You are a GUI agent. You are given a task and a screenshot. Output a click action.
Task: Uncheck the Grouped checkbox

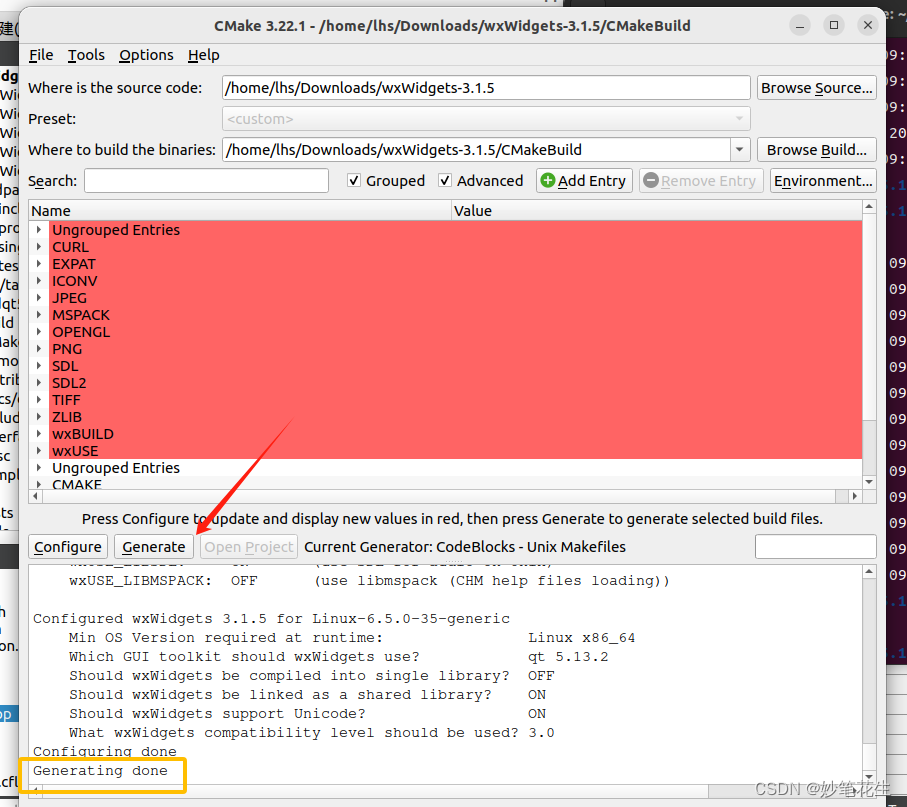click(x=355, y=181)
